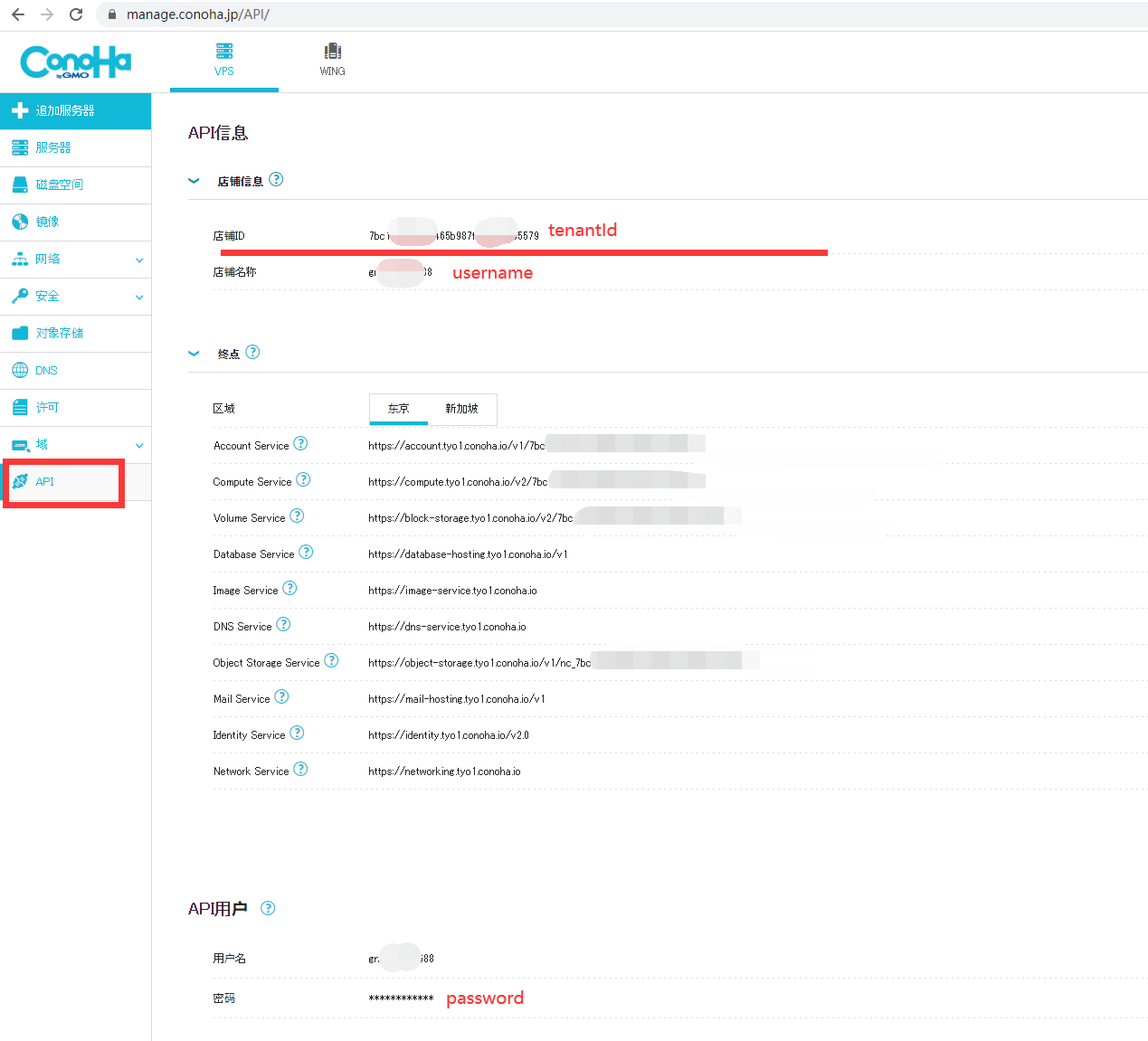
Task: Open help for Volume Service
Action: pos(297,516)
